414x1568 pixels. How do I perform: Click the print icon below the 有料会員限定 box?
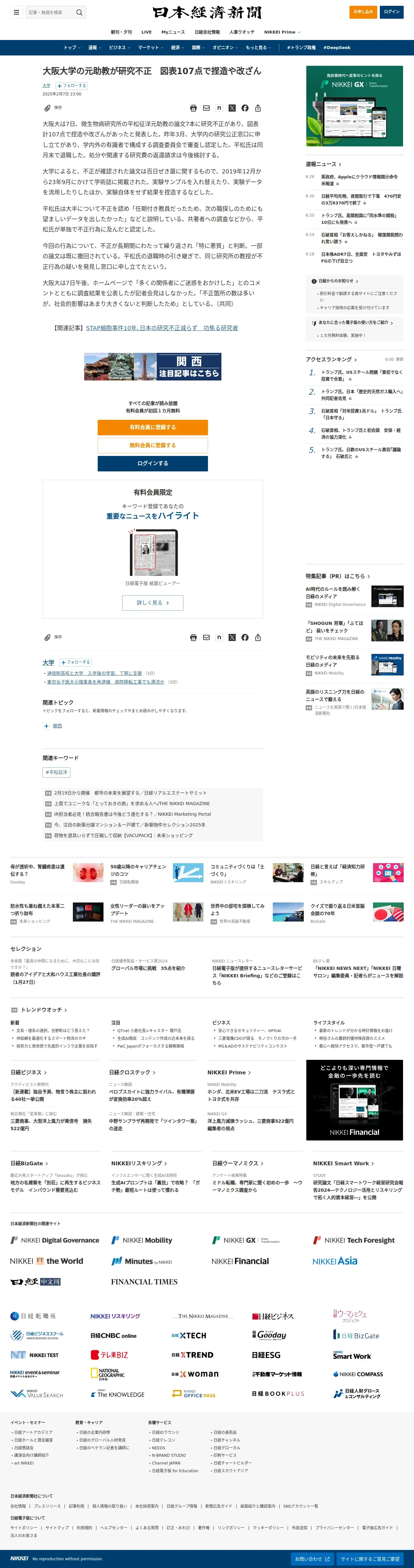[x=193, y=637]
